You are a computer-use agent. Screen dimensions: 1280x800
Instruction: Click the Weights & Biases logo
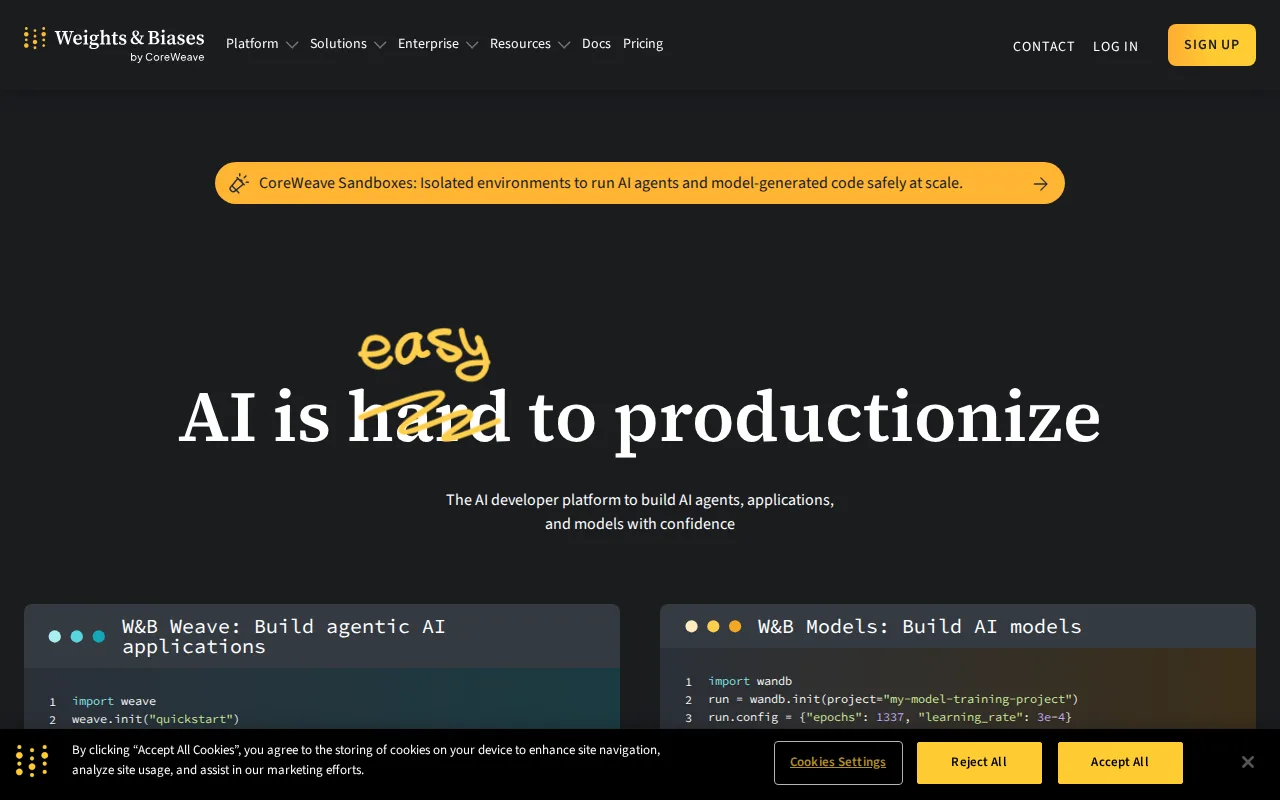click(114, 45)
